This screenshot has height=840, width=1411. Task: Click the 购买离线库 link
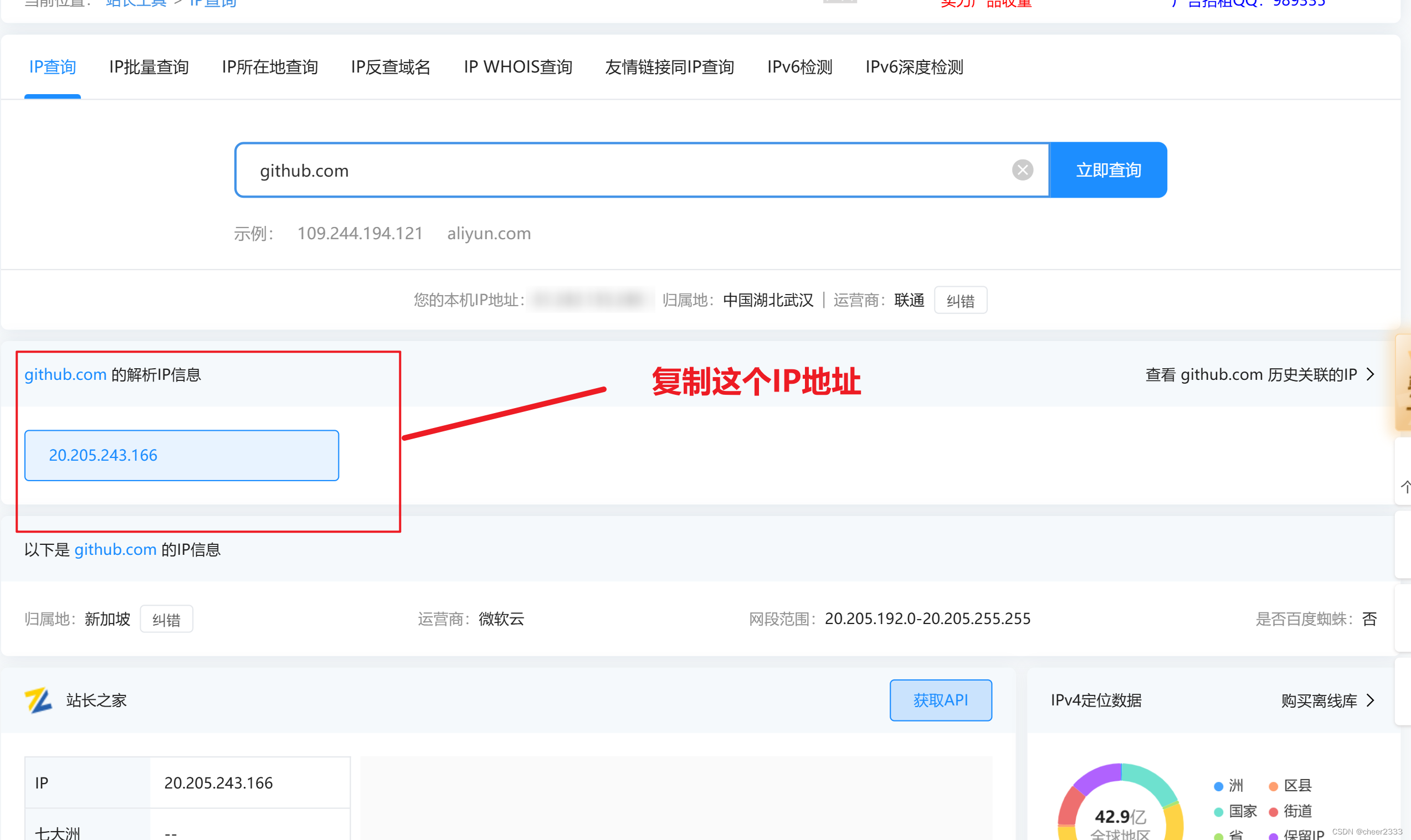[1319, 701]
